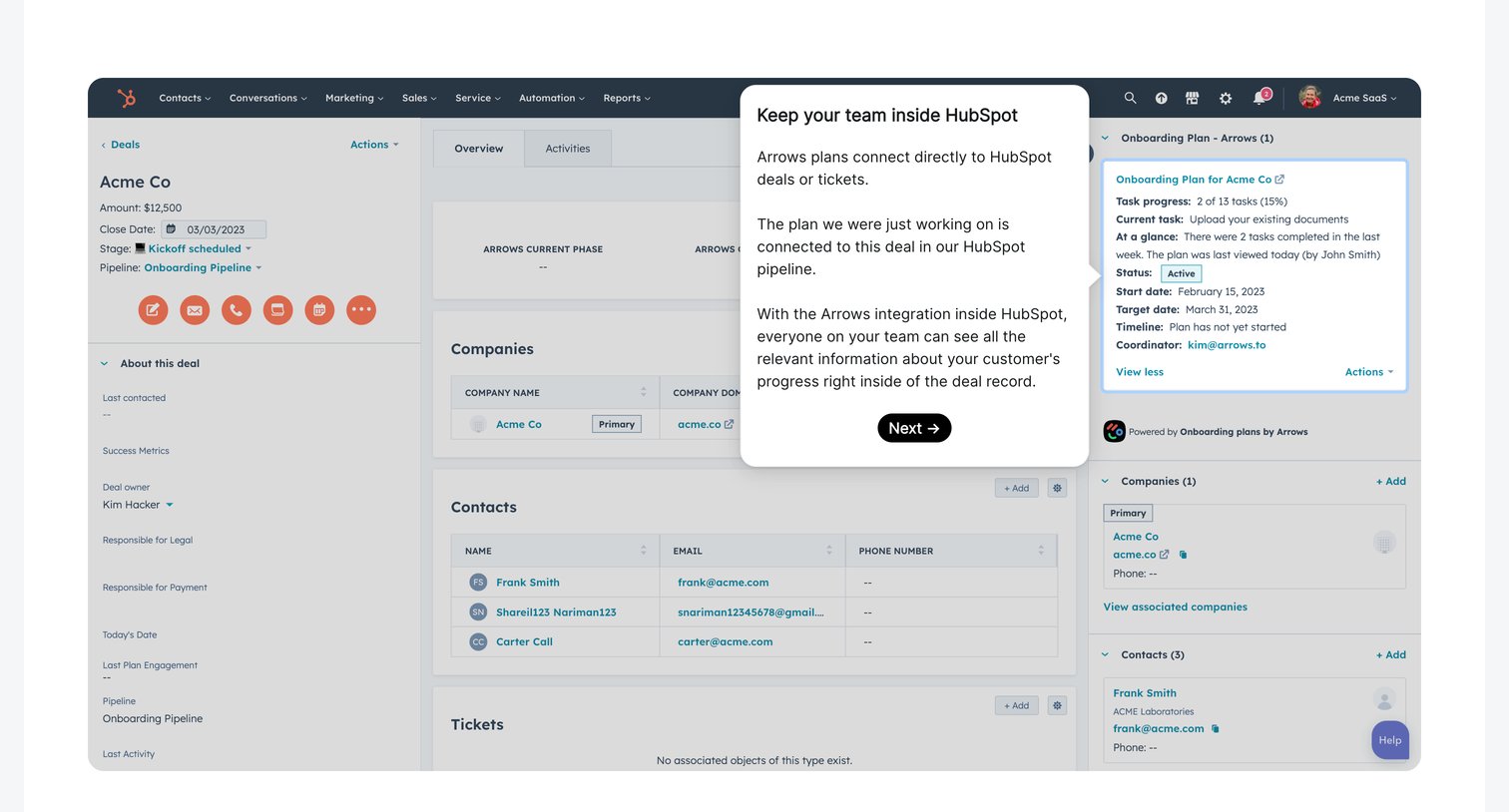1509x812 pixels.
Task: Click the Next button in the tooltip
Action: pos(914,428)
